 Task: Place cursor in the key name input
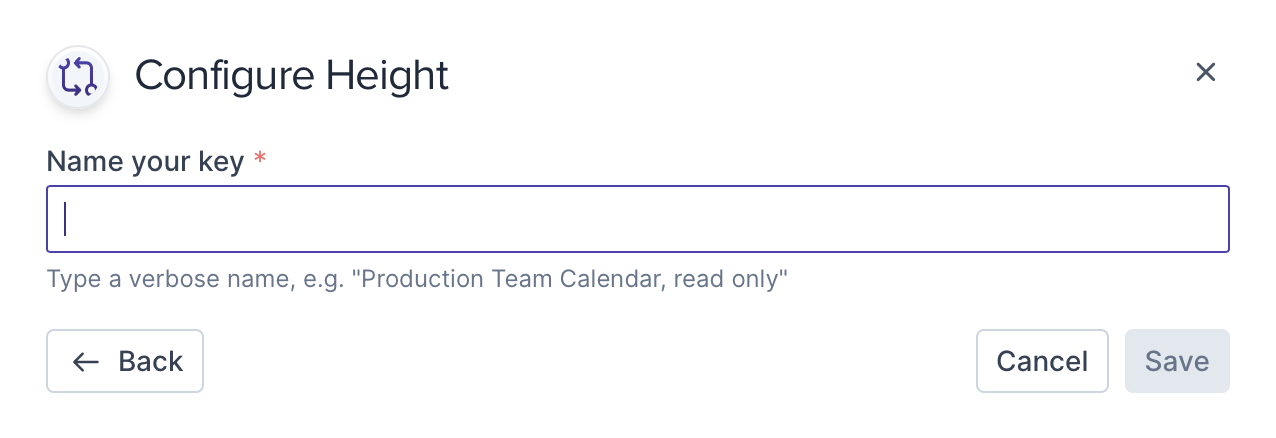pyautogui.click(x=638, y=219)
